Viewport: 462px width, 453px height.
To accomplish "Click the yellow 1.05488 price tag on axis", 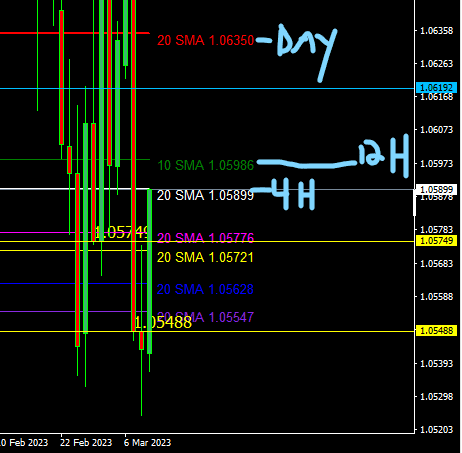I will [x=436, y=331].
